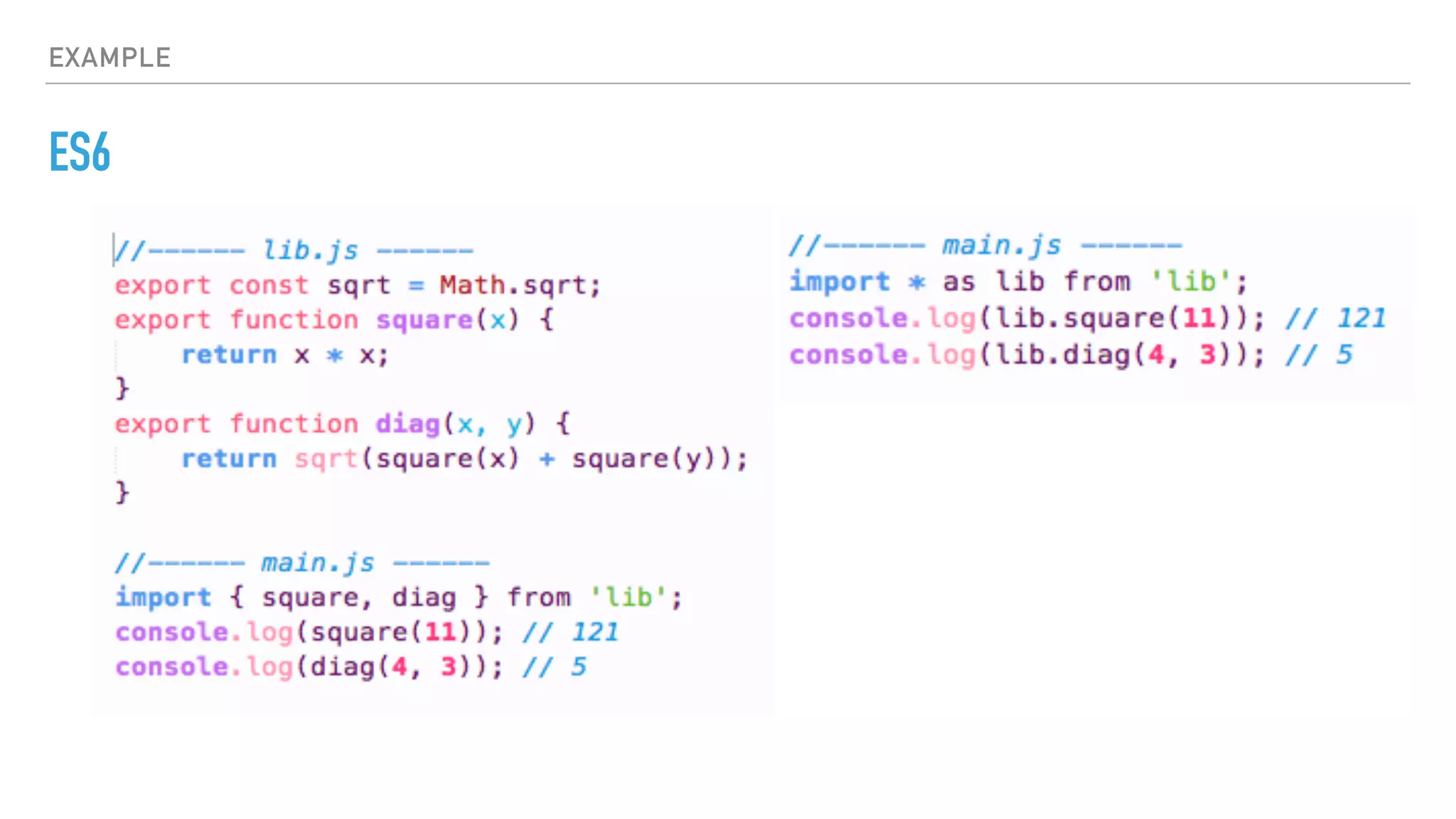
Task: Click the 'export const sqrt = Math.sqrt;' line
Action: (358, 285)
